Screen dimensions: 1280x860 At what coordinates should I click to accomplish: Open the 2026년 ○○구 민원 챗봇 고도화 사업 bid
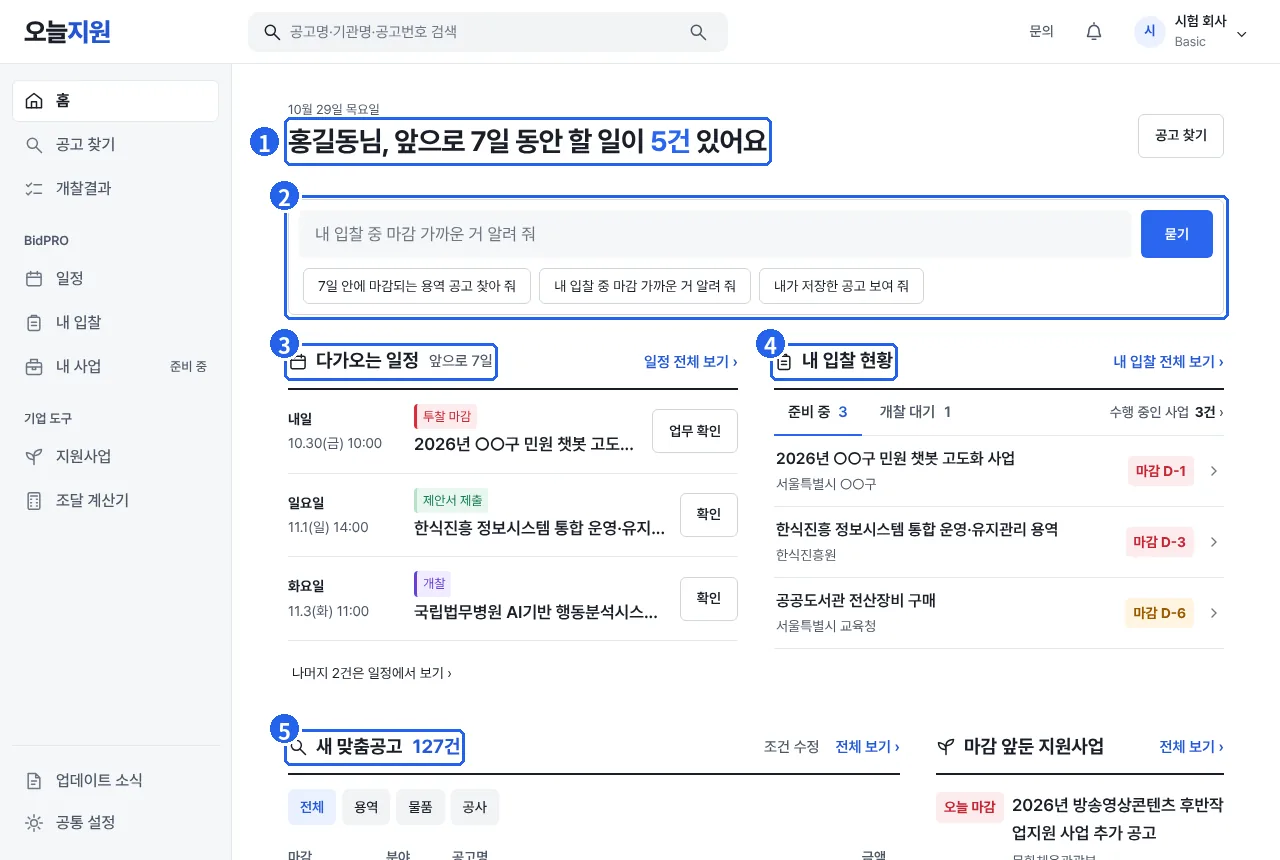coord(895,458)
